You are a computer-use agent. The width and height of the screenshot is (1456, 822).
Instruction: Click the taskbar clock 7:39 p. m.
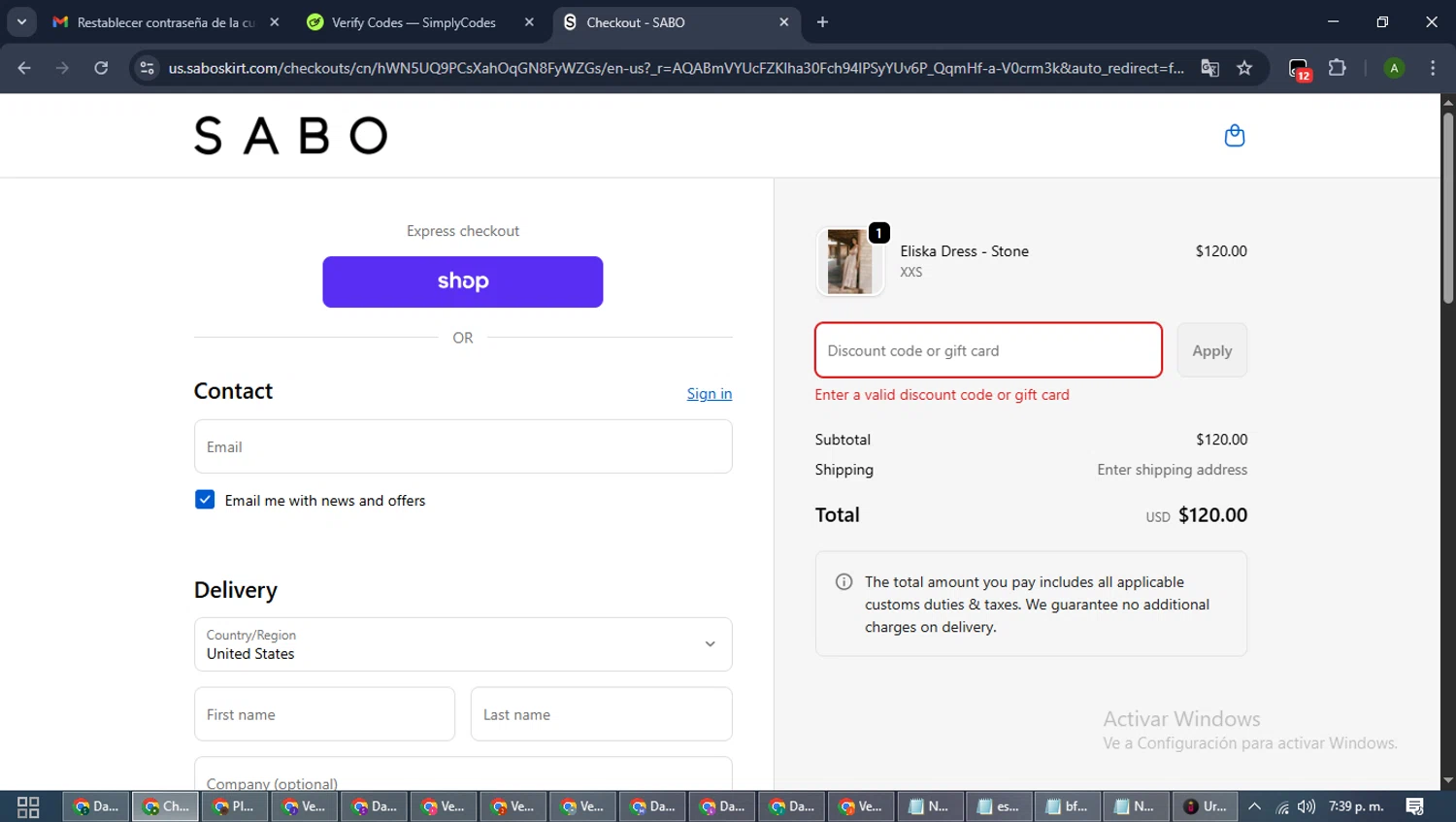click(x=1356, y=806)
